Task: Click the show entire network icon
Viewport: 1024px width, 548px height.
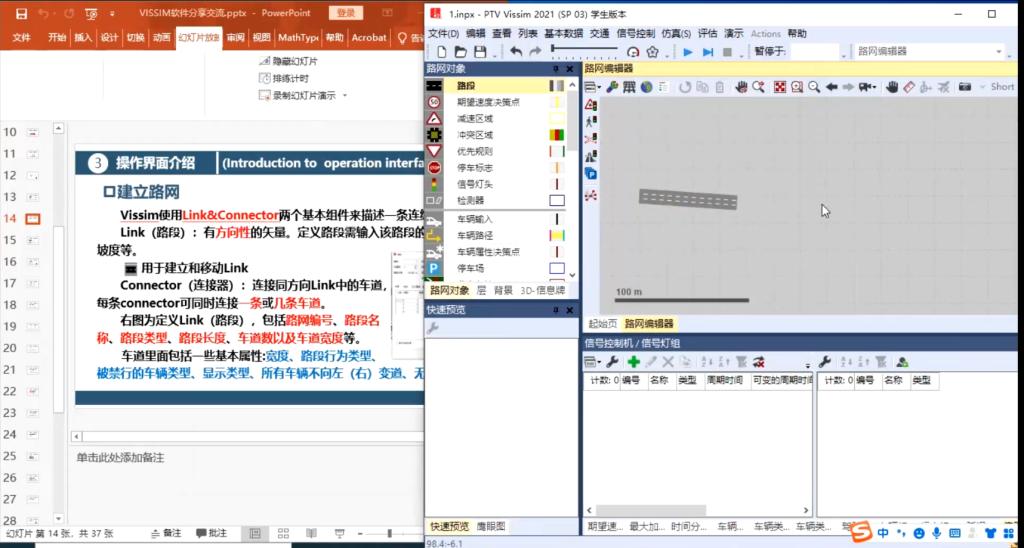Action: (780, 87)
